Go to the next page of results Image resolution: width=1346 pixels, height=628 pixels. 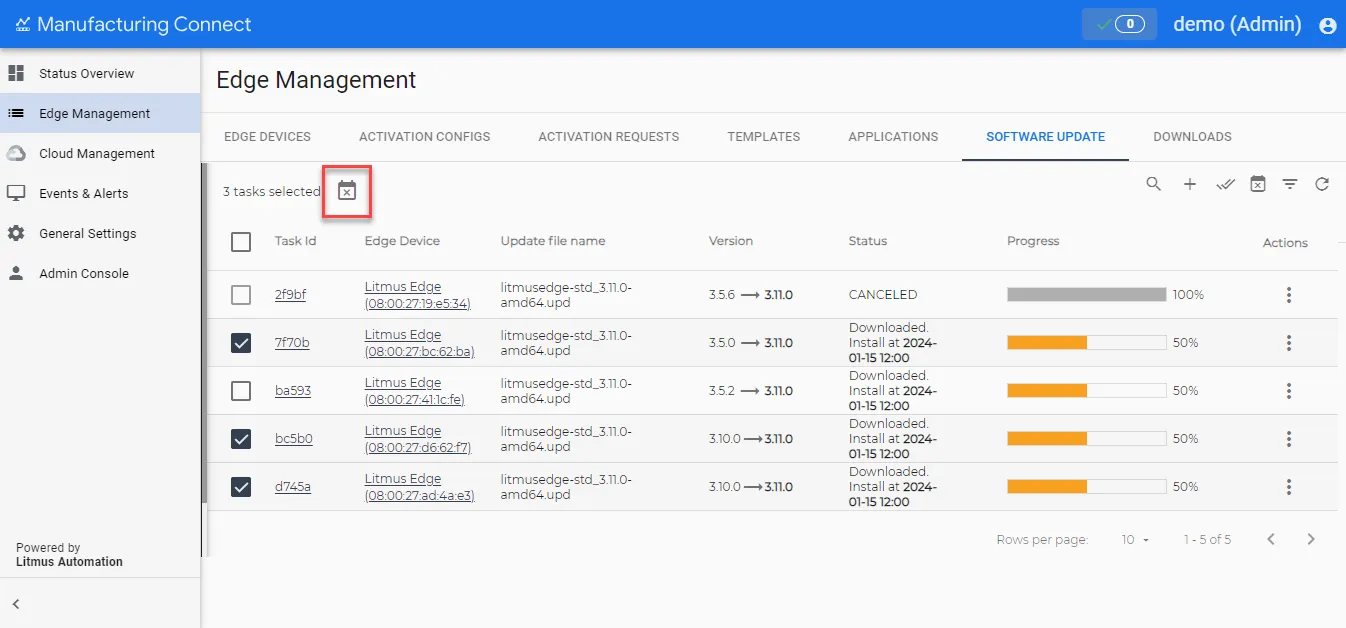(x=1311, y=539)
